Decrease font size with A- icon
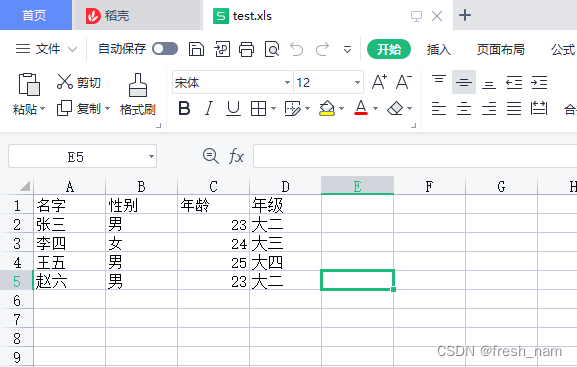This screenshot has height=367, width=577. coord(404,82)
